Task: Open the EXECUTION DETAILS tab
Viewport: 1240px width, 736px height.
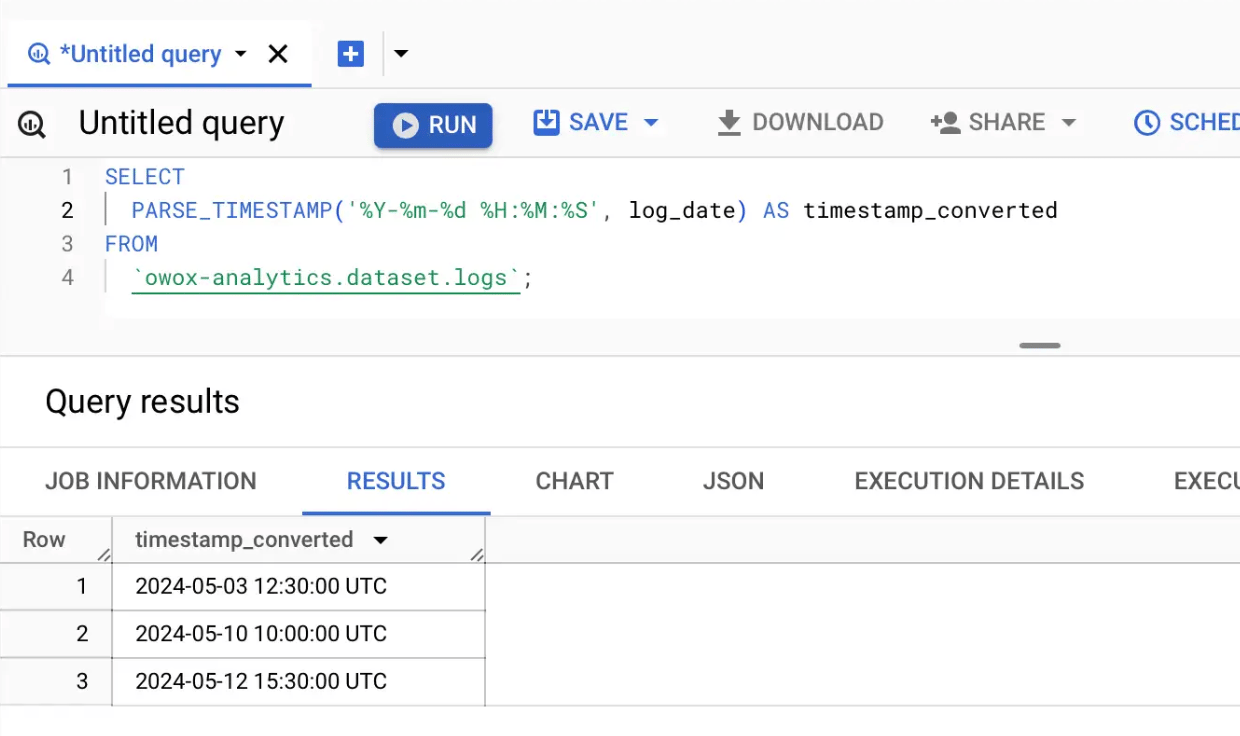Action: tap(969, 481)
